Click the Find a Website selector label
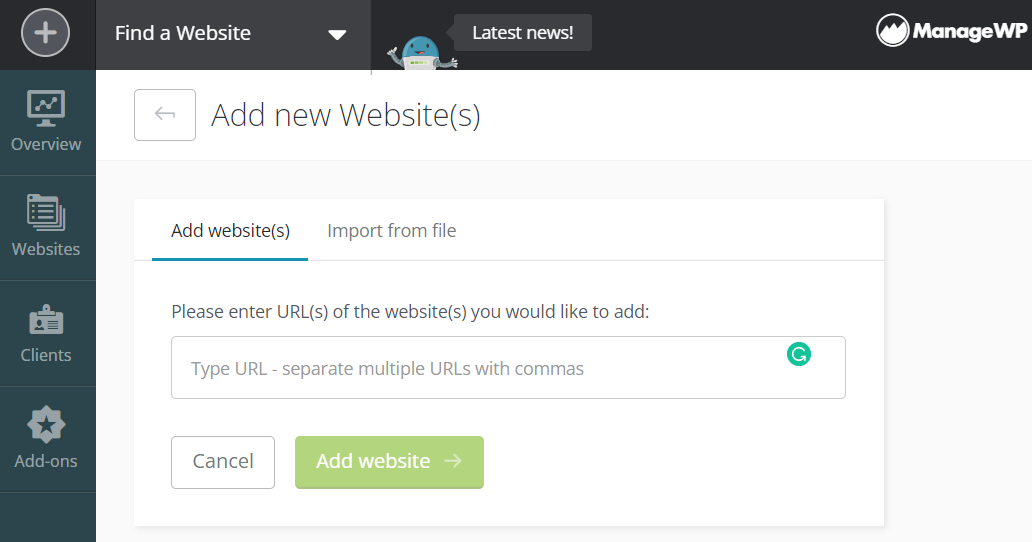This screenshot has width=1032, height=542. (x=183, y=33)
